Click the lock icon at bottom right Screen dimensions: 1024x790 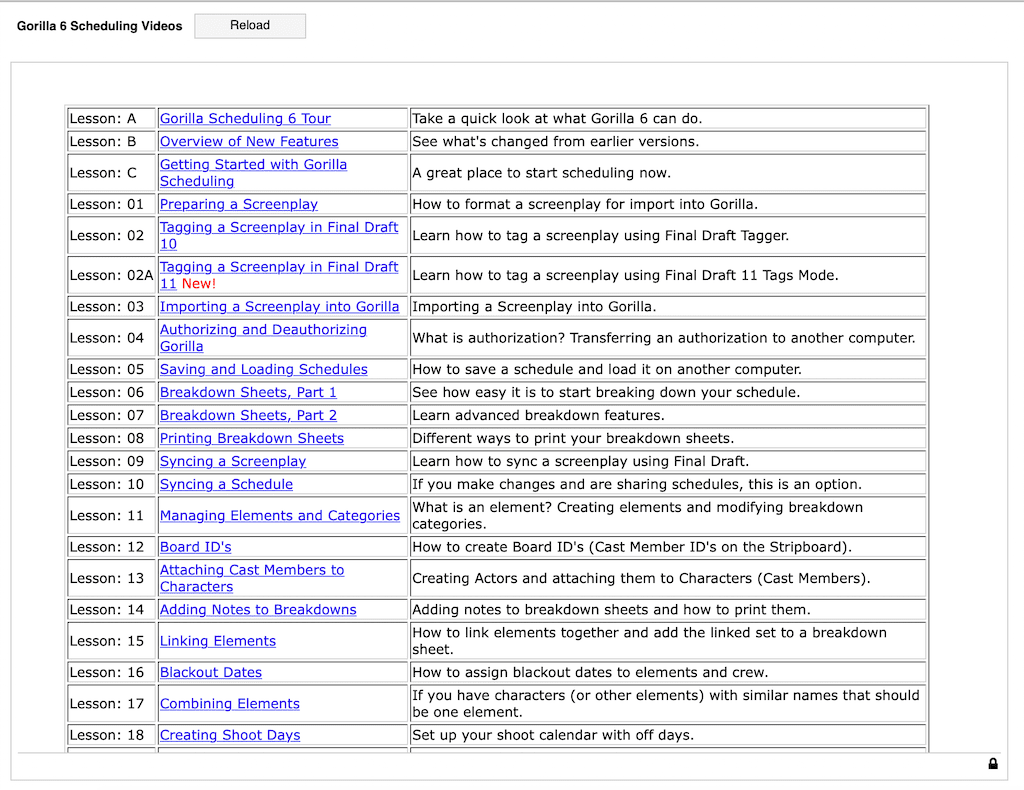tap(992, 764)
